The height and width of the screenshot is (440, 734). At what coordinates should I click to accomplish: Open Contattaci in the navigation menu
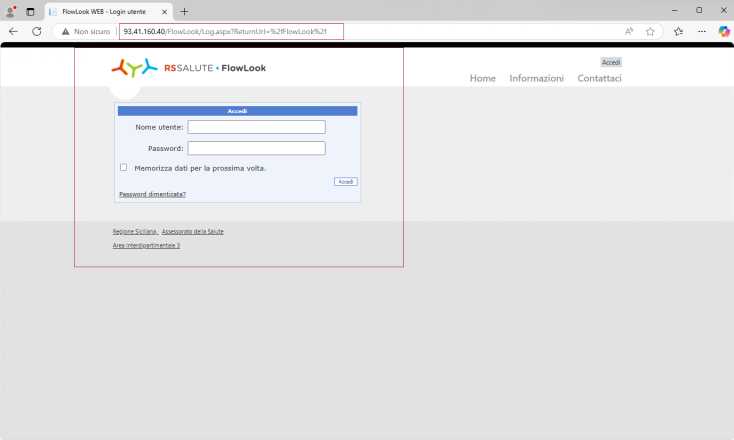[599, 78]
